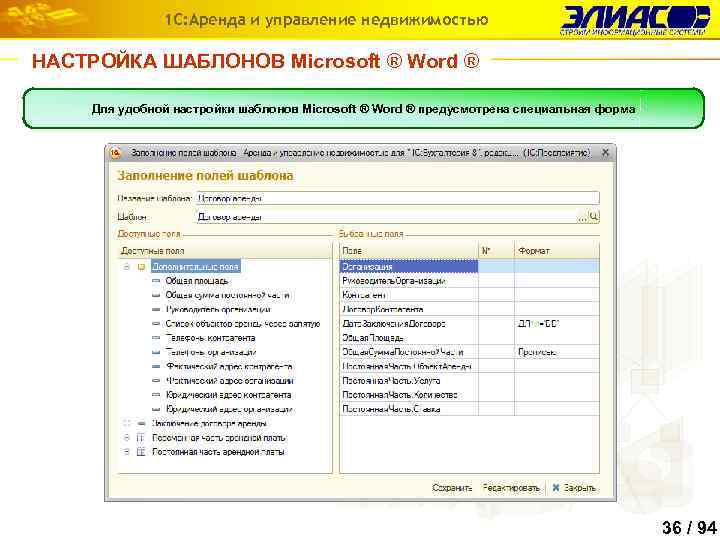Click the field icon next to Телефоны контрагента
The width and height of the screenshot is (720, 540).
[x=156, y=338]
